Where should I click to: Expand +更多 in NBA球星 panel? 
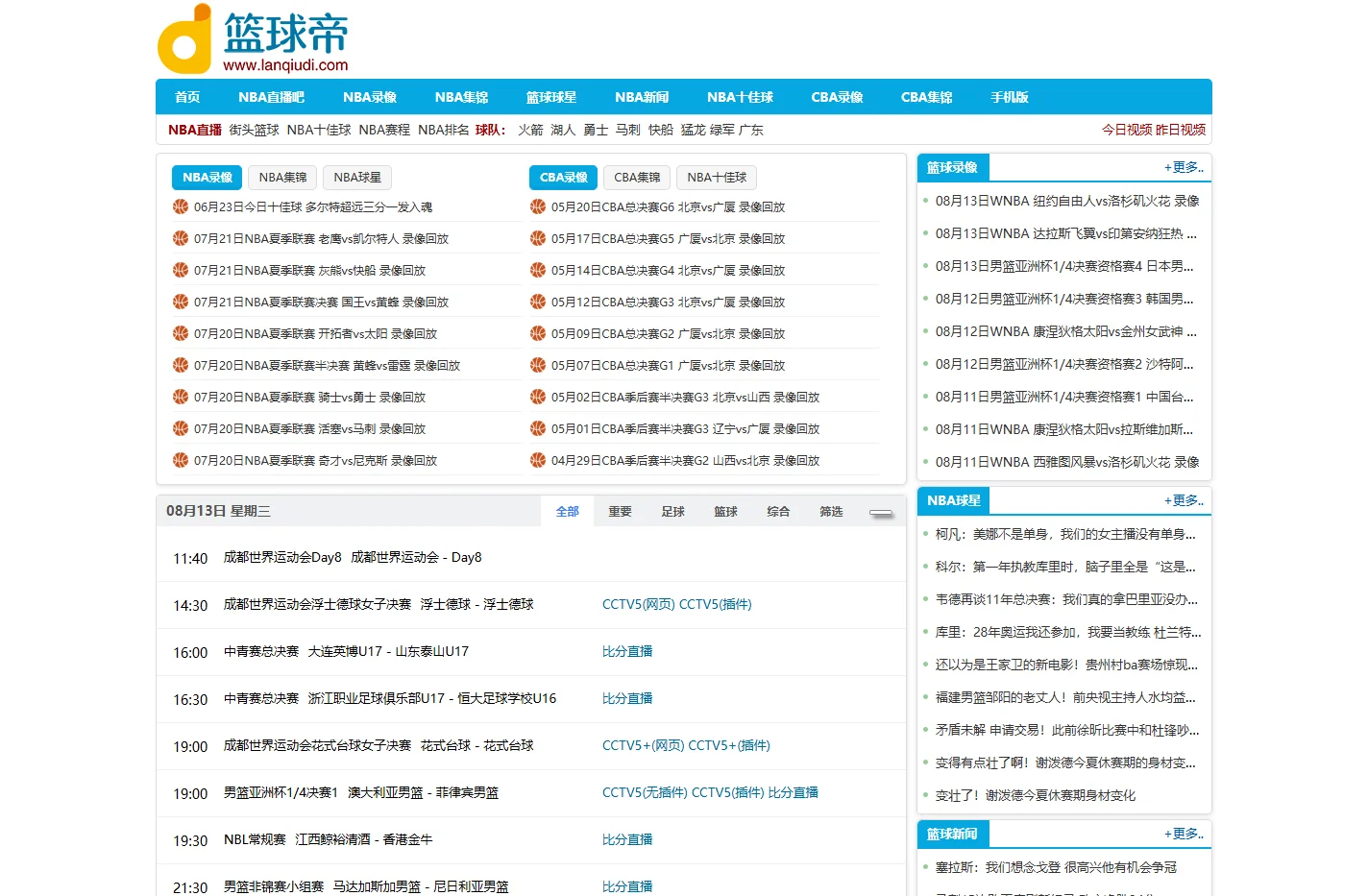click(x=1184, y=500)
